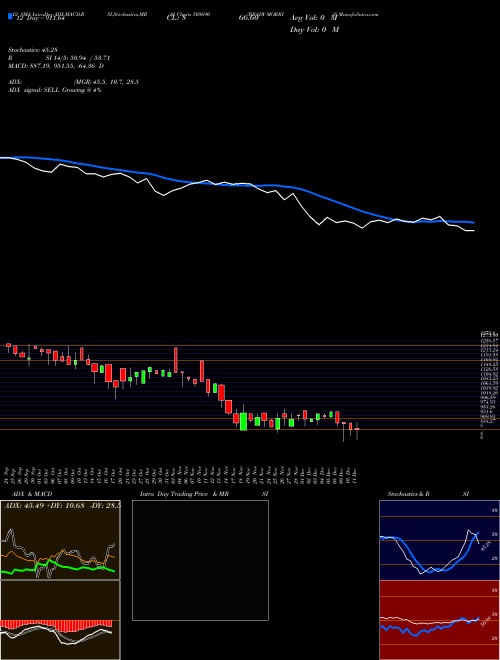Open the blue Stochastics sub-chart
The height and width of the screenshot is (660, 500).
point(439,540)
